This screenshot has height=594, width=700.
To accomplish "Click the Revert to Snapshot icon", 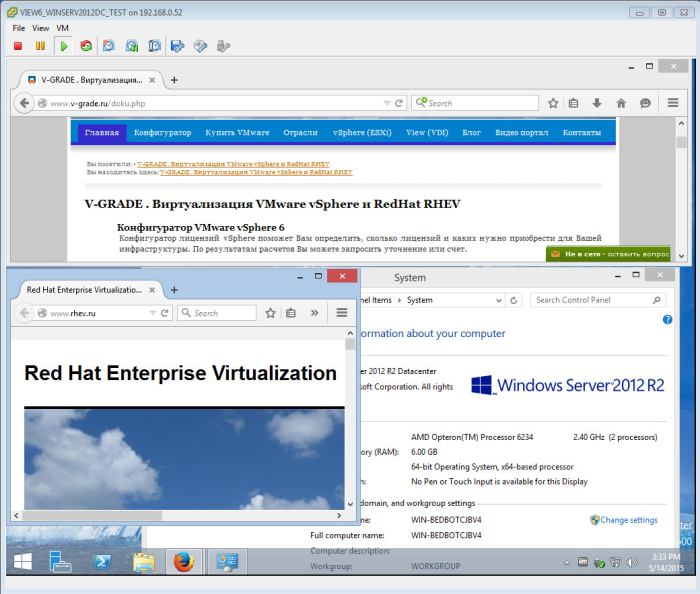I will coord(132,46).
